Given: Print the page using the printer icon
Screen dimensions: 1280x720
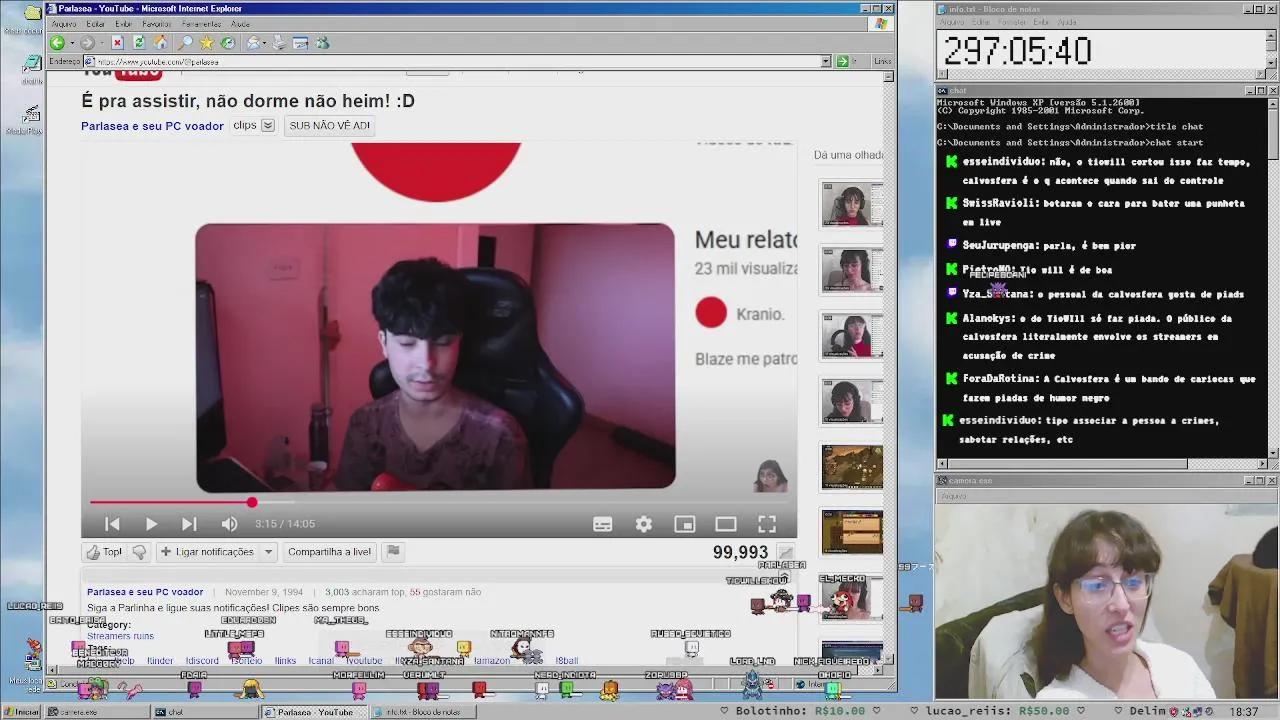Looking at the screenshot, I should coord(278,43).
